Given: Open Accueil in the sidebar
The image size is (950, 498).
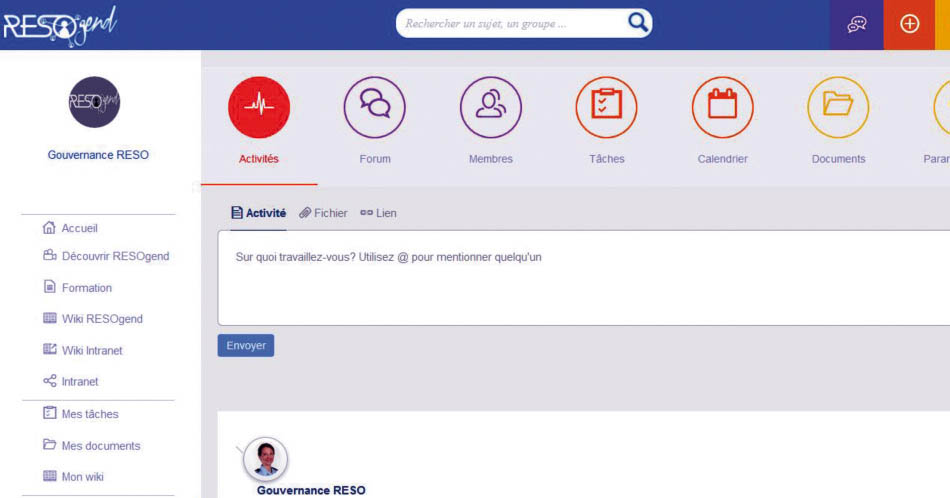Looking at the screenshot, I should click(70, 228).
